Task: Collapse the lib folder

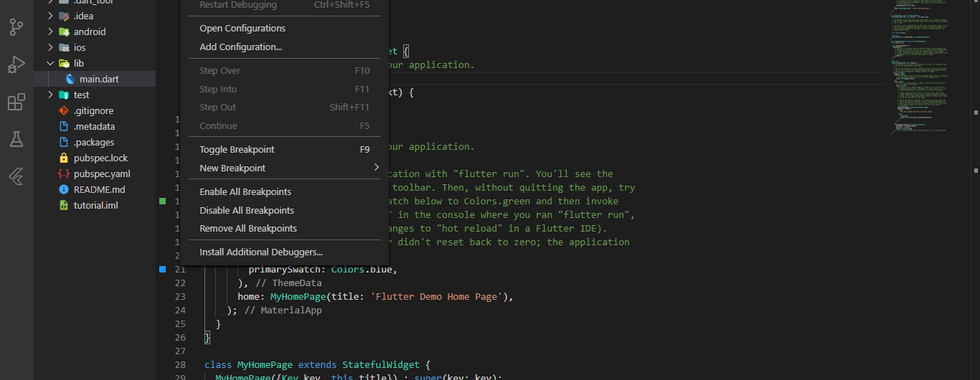Action: [x=50, y=63]
